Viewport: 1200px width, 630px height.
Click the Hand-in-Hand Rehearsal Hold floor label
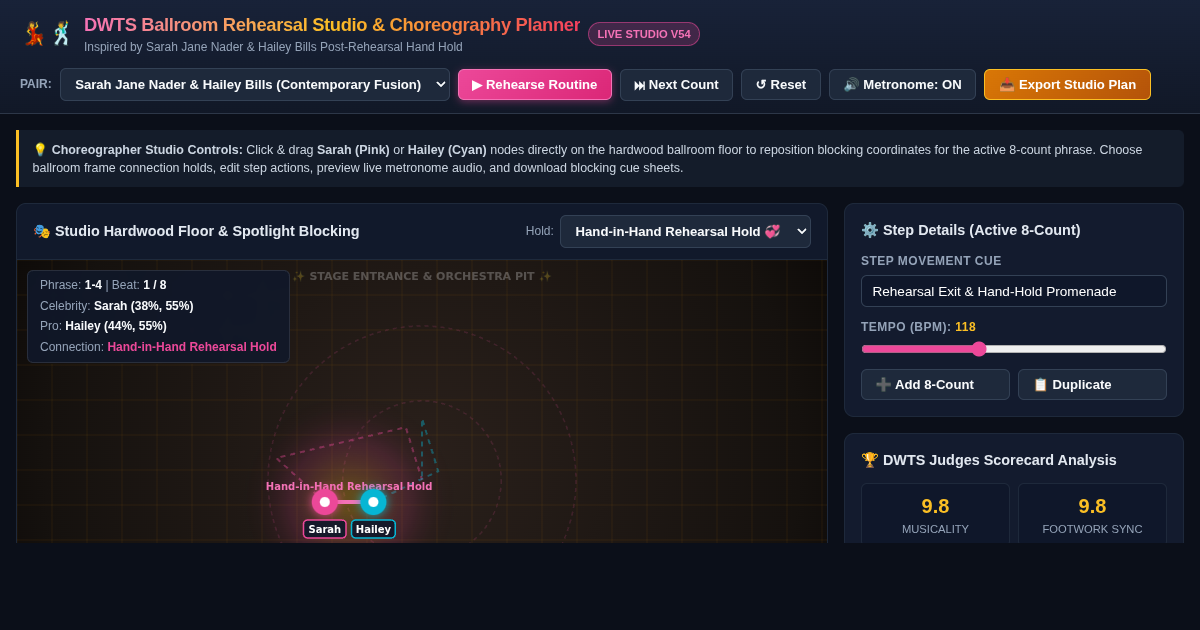tap(349, 486)
